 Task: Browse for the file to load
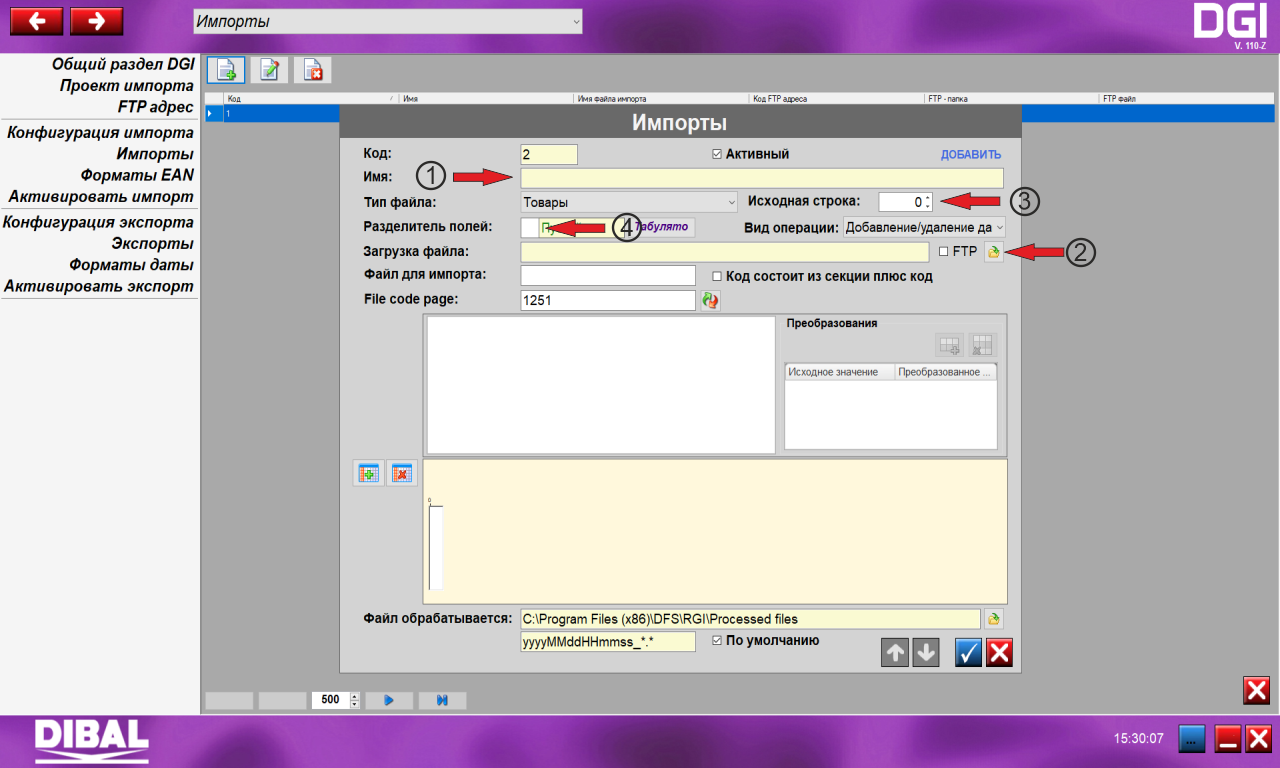click(993, 252)
